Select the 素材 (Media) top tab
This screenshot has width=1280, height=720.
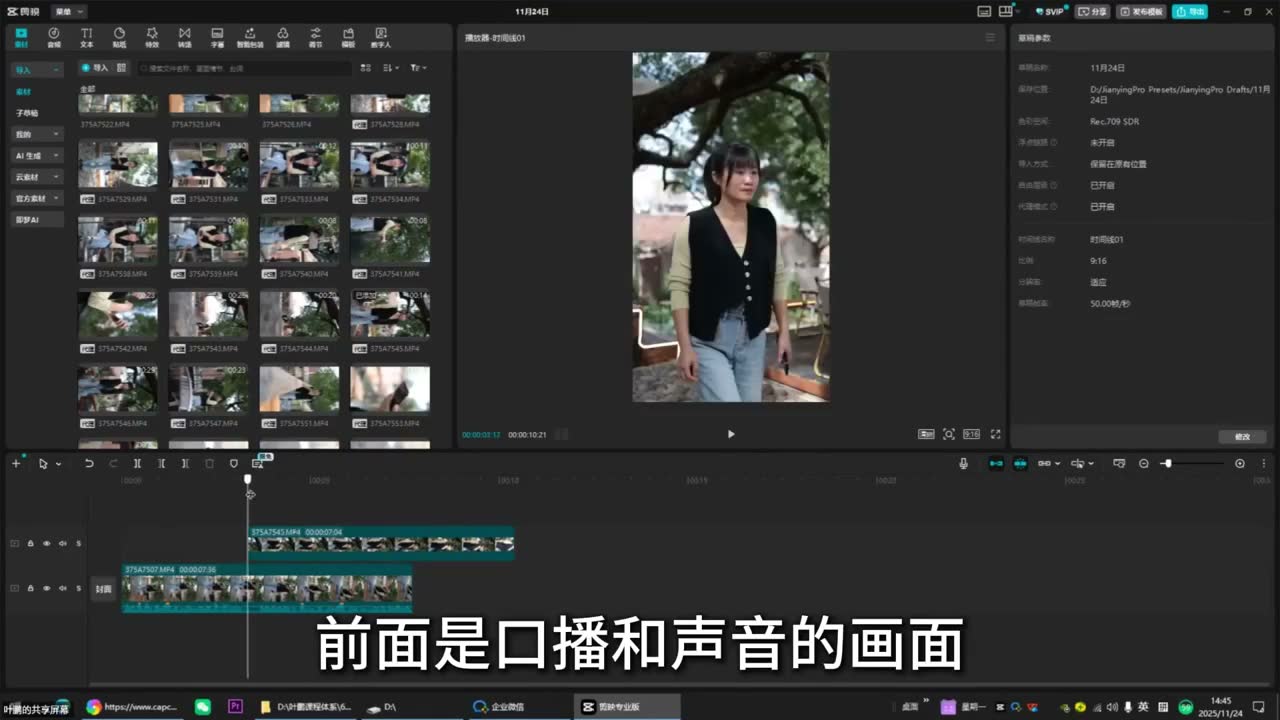[21, 38]
